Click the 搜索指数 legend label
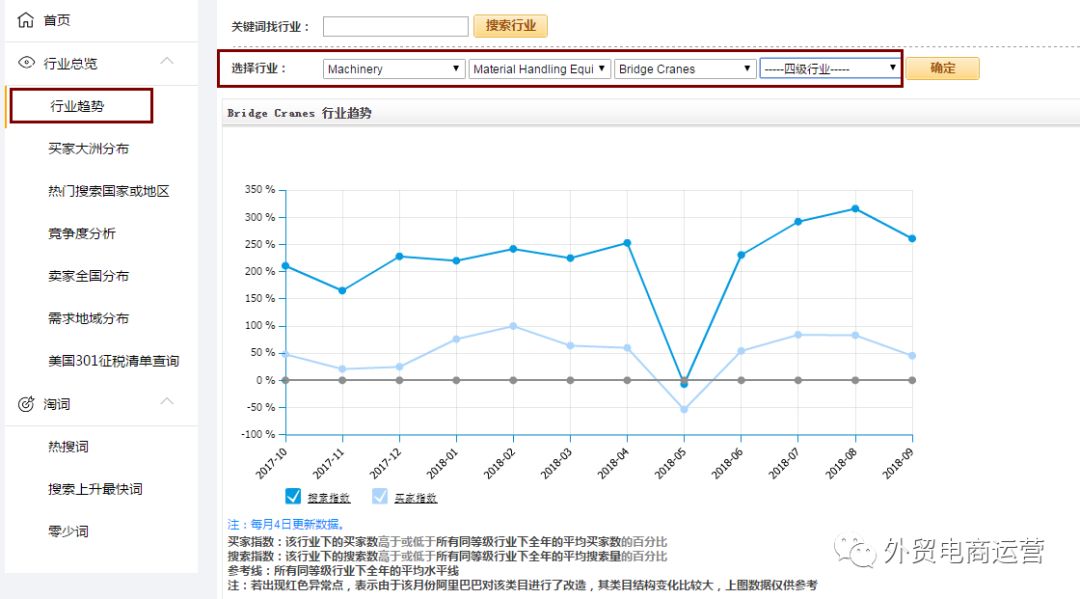The width and height of the screenshot is (1080, 599). [x=329, y=498]
